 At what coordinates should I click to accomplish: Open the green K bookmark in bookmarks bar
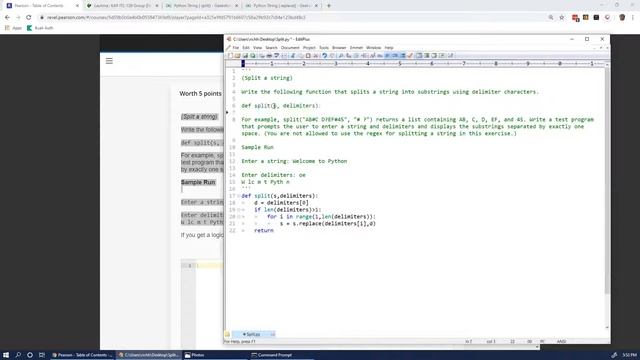click(40, 28)
